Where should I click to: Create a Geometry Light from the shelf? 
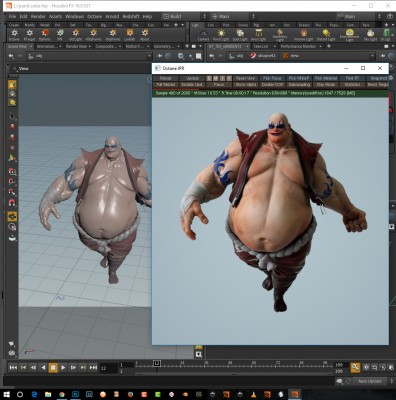click(x=280, y=33)
